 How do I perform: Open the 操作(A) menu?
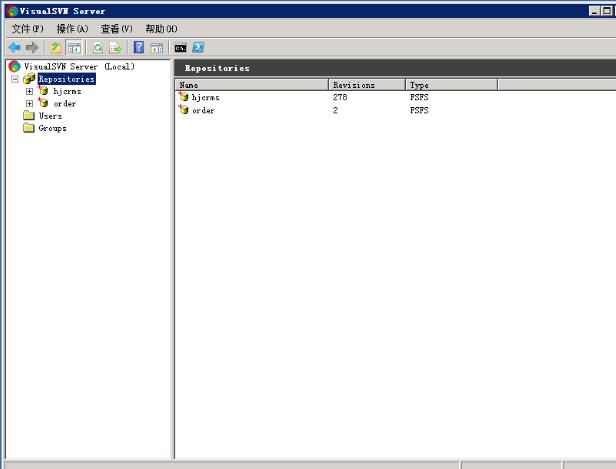(x=72, y=29)
